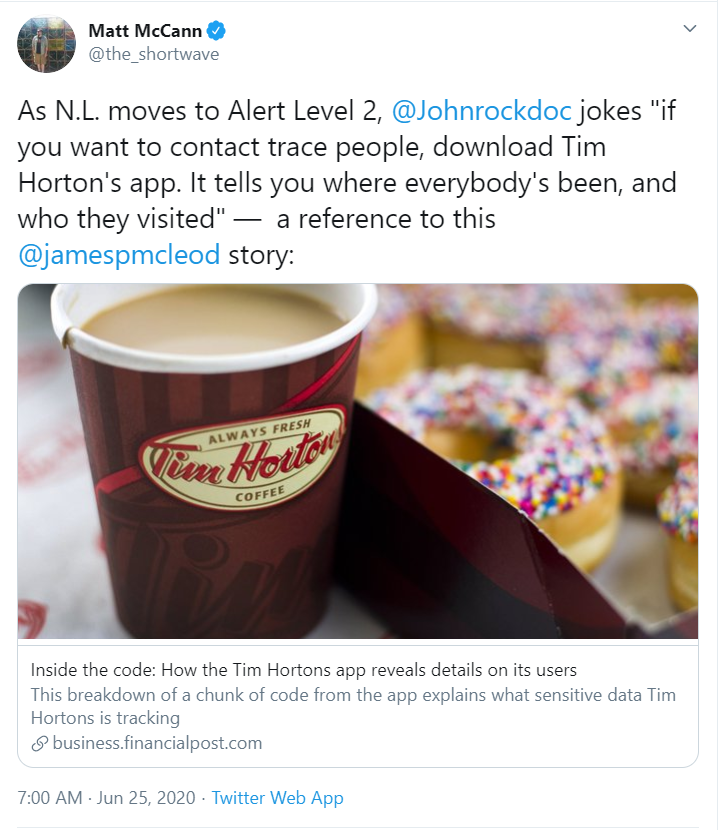Click the quoted joke about contact tracing
This screenshot has height=830, width=719.
347,165
